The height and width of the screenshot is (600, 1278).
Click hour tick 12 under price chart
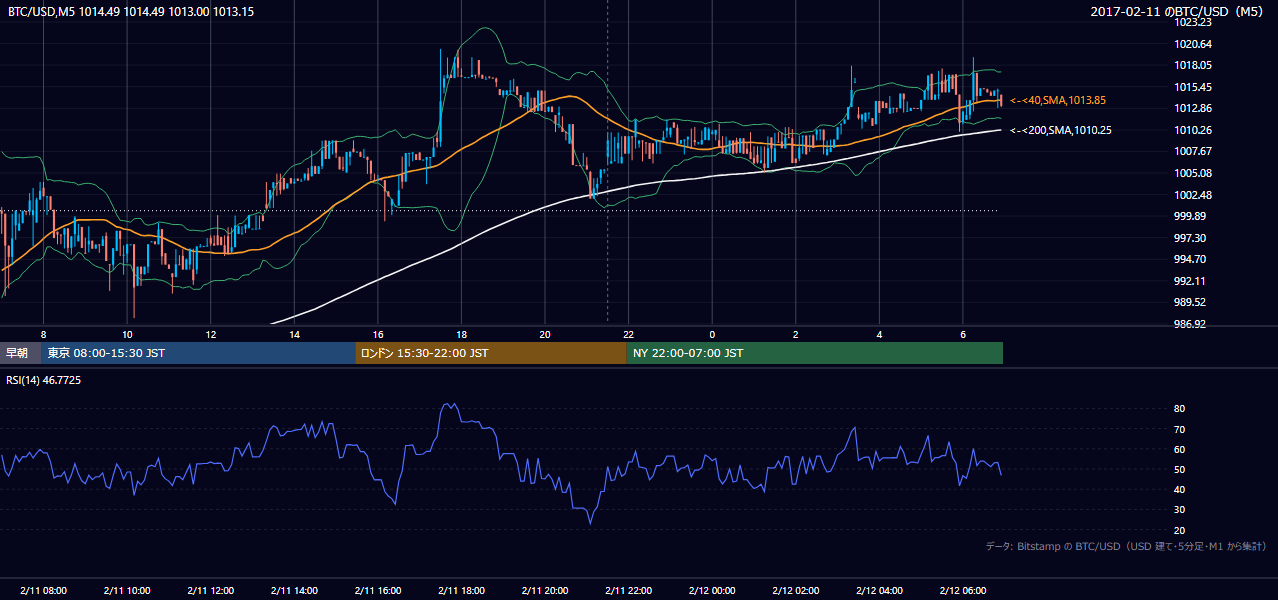[210, 334]
